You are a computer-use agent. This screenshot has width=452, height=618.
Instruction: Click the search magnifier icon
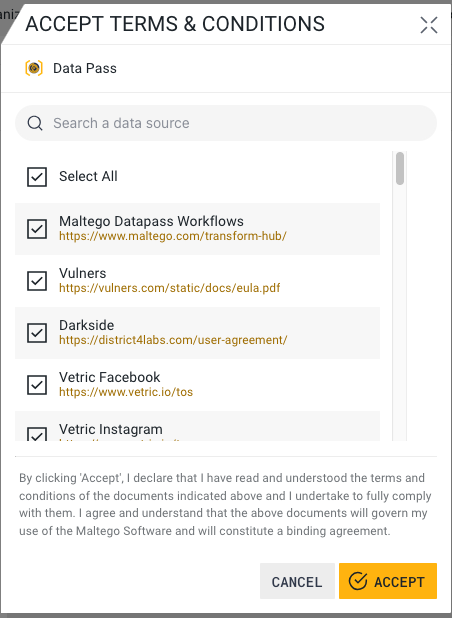[x=35, y=123]
